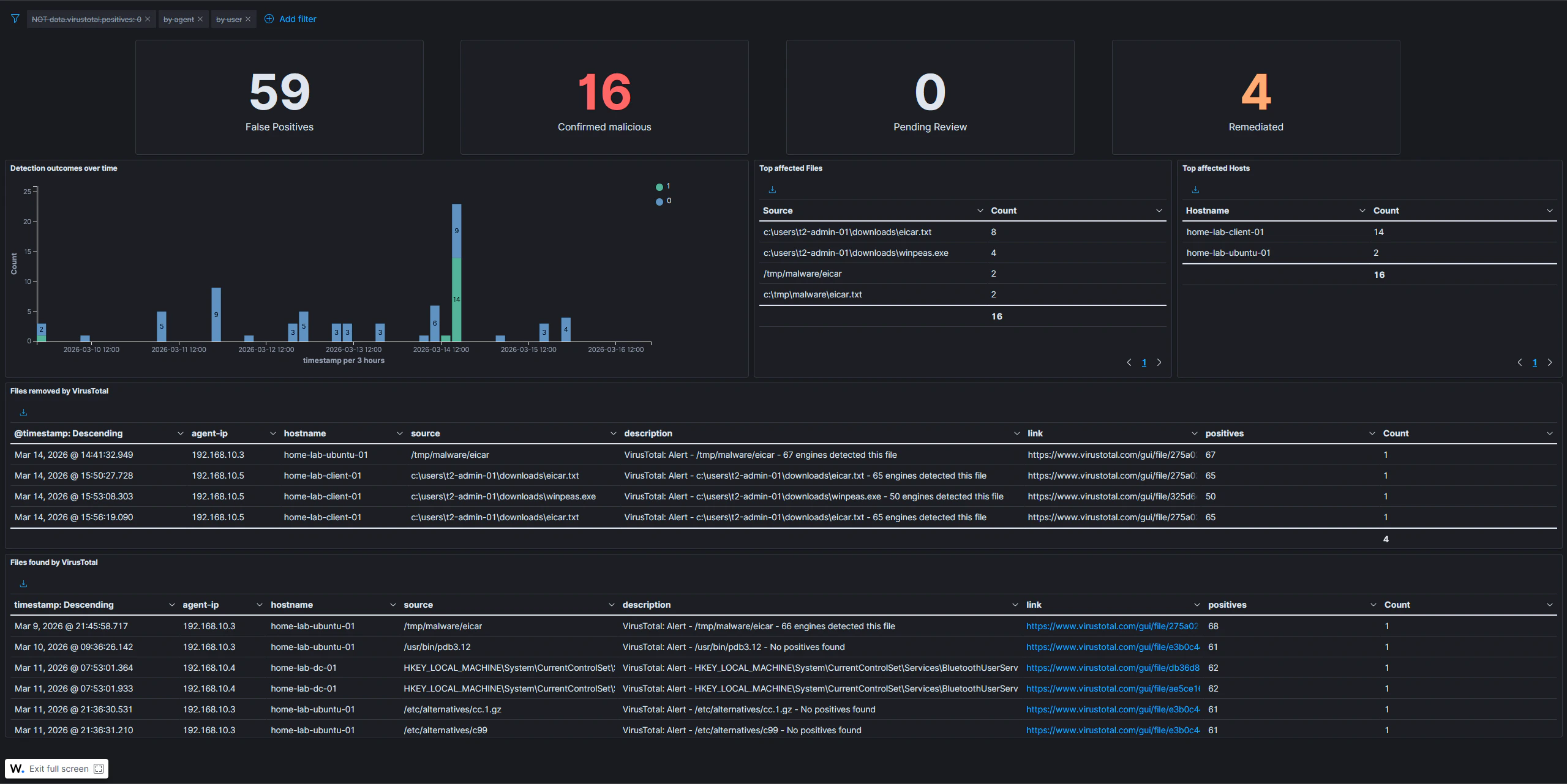The width and height of the screenshot is (1567, 784).
Task: Toggle legend series '0' in Detection outcomes chart
Action: [663, 201]
